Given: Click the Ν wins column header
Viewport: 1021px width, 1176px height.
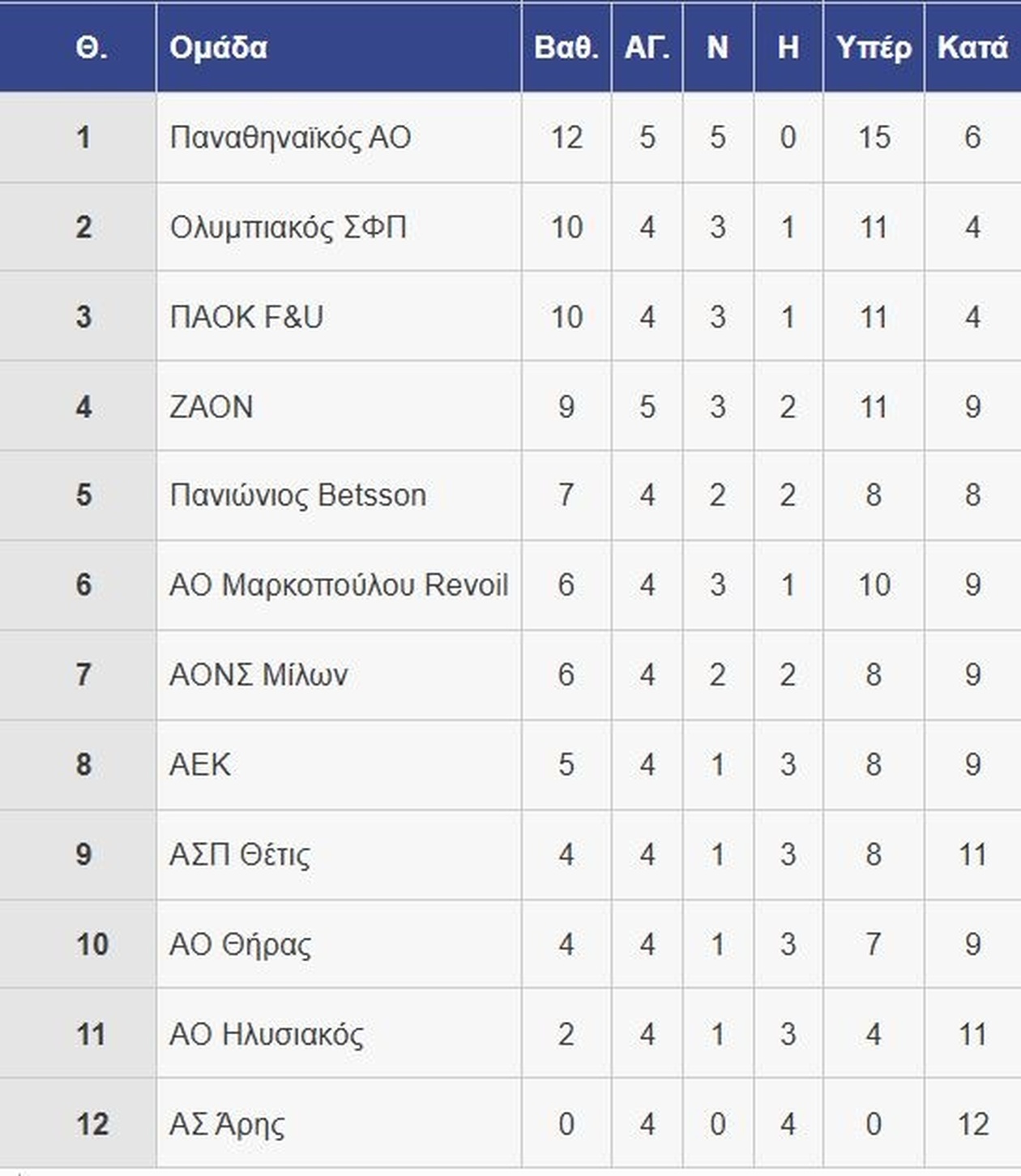Looking at the screenshot, I should 717,48.
